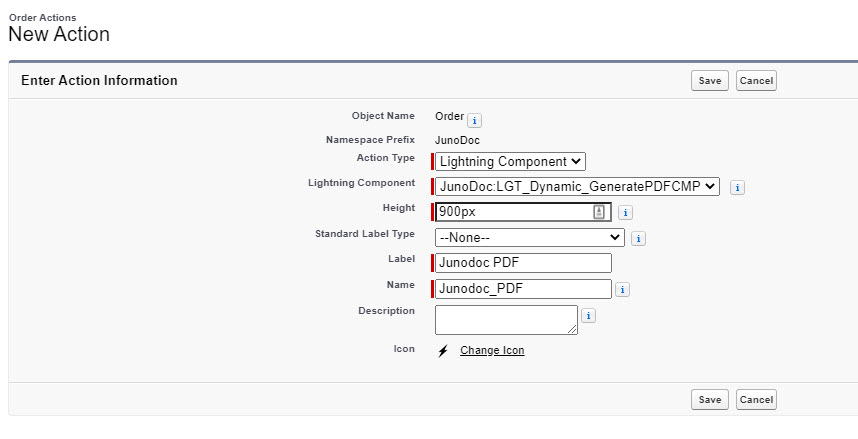Expand the Lightning Component dropdown
858x439 pixels.
tap(577, 187)
